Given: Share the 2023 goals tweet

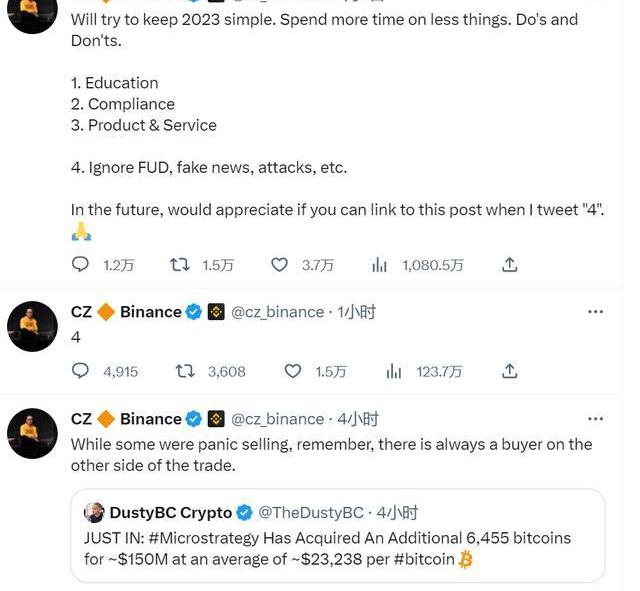Looking at the screenshot, I should click(x=509, y=265).
